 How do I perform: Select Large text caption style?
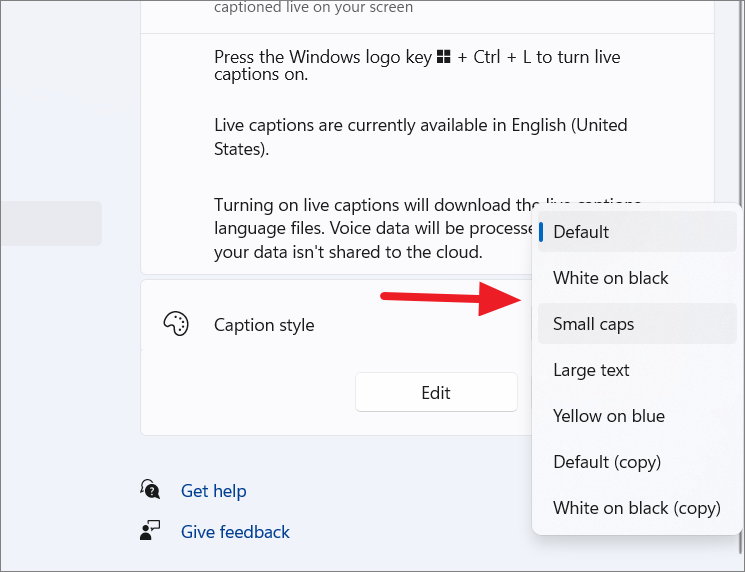(637, 370)
